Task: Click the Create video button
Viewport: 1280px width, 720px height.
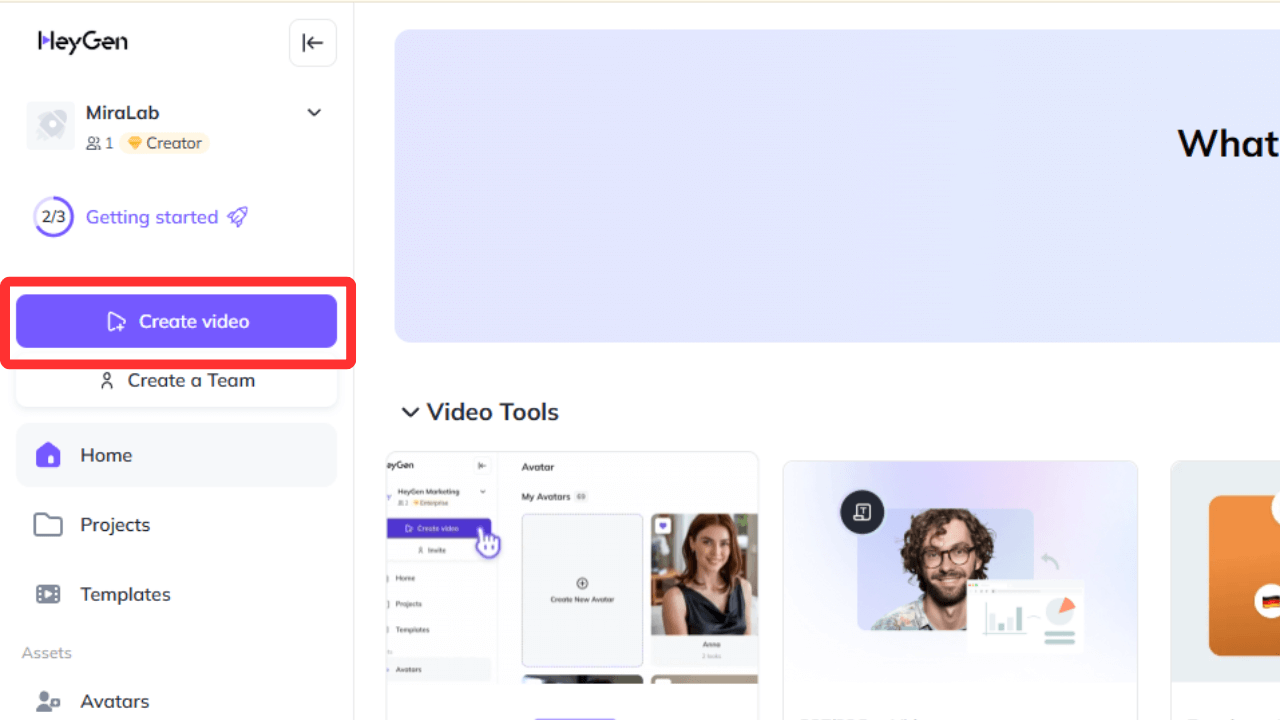Action: 176,321
